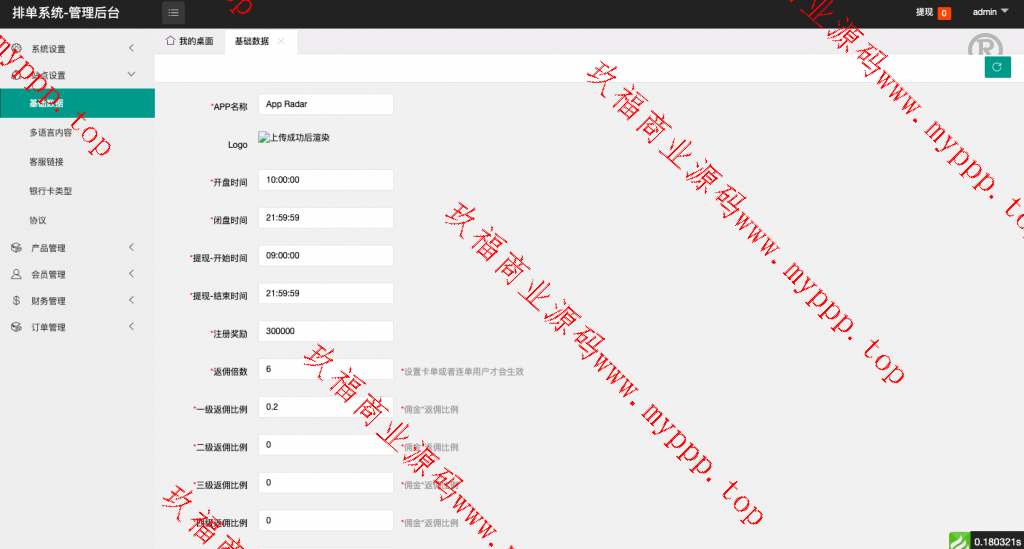The width and height of the screenshot is (1024, 549).
Task: Click the 会员管理 person icon
Action: click(16, 274)
